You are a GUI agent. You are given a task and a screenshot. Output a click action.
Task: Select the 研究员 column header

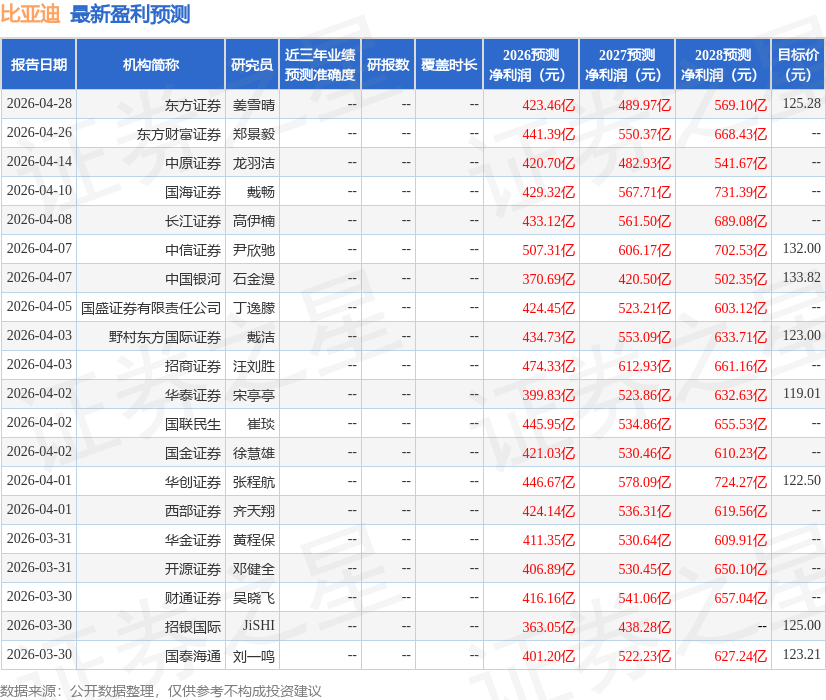coord(252,64)
